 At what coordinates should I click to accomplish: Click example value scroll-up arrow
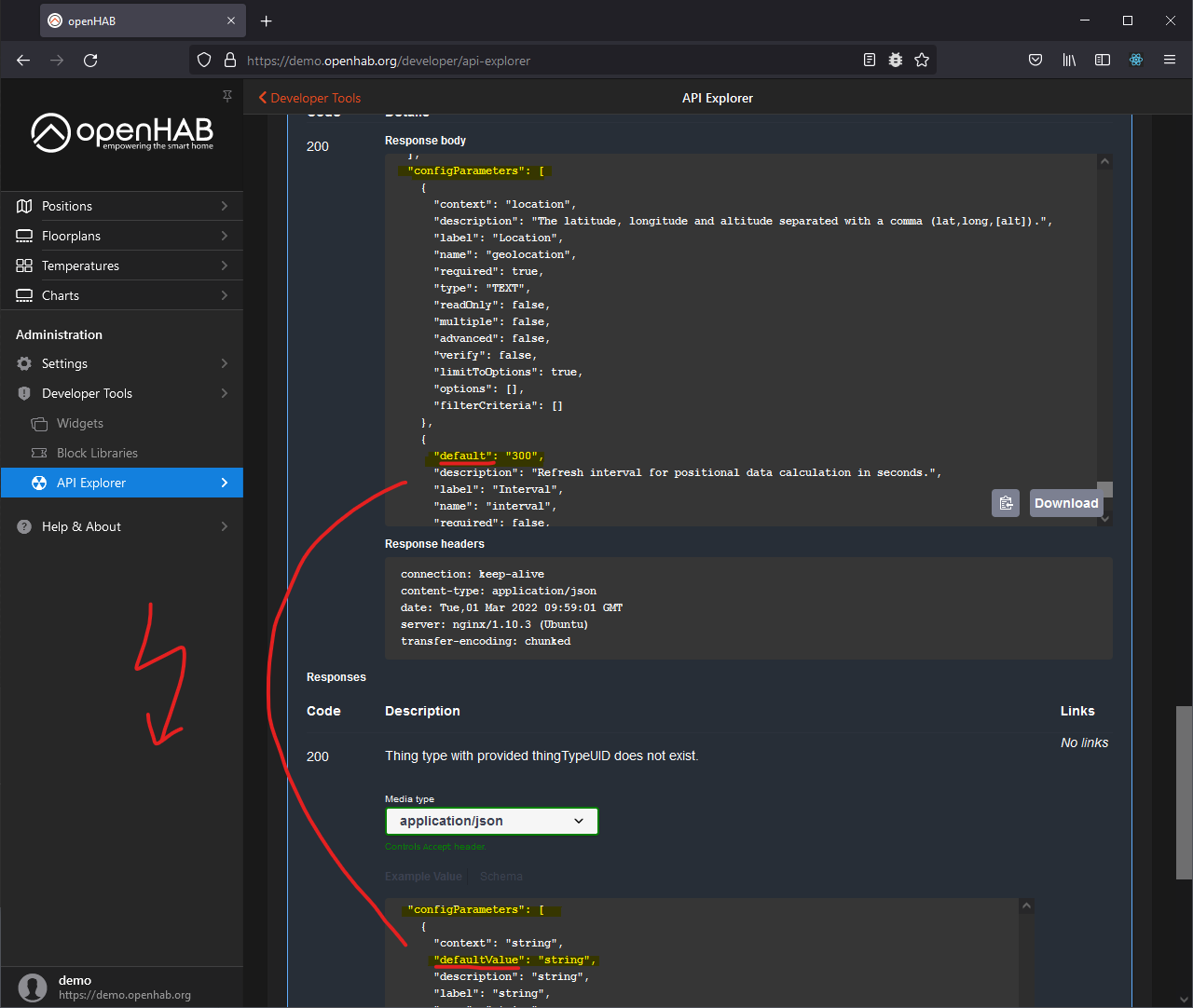tap(1027, 906)
